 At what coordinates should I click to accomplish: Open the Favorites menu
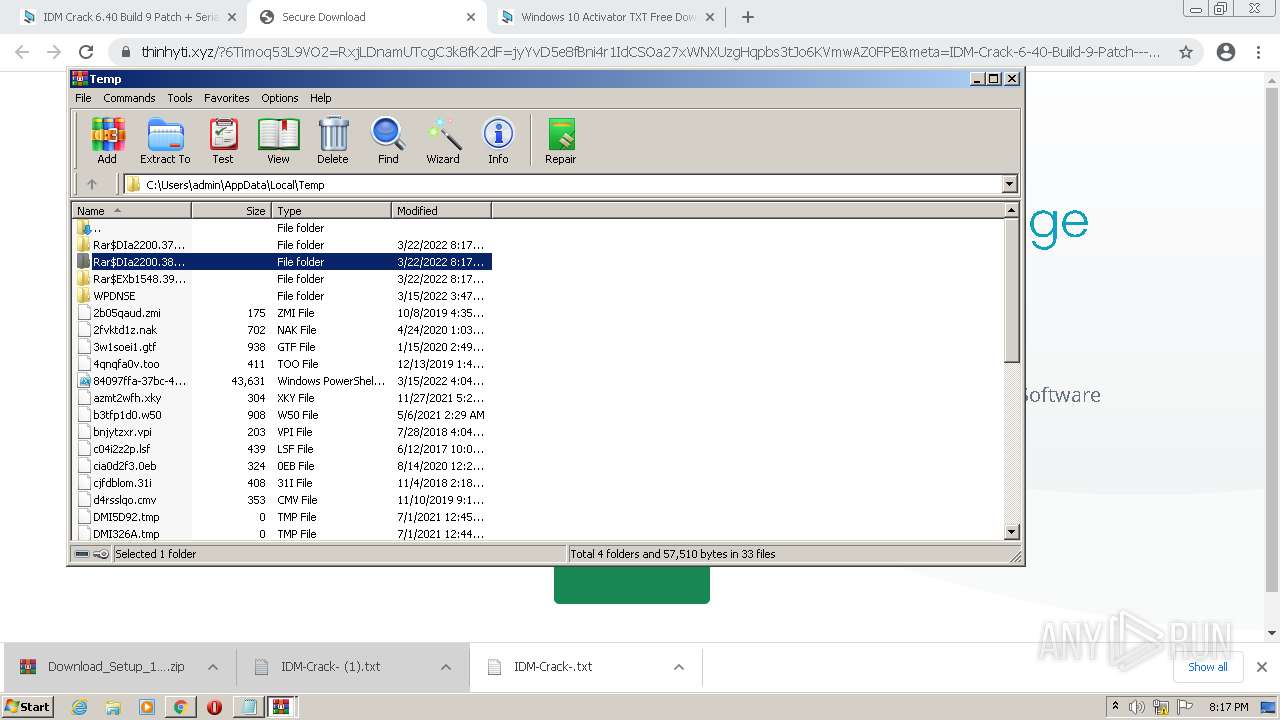[227, 98]
